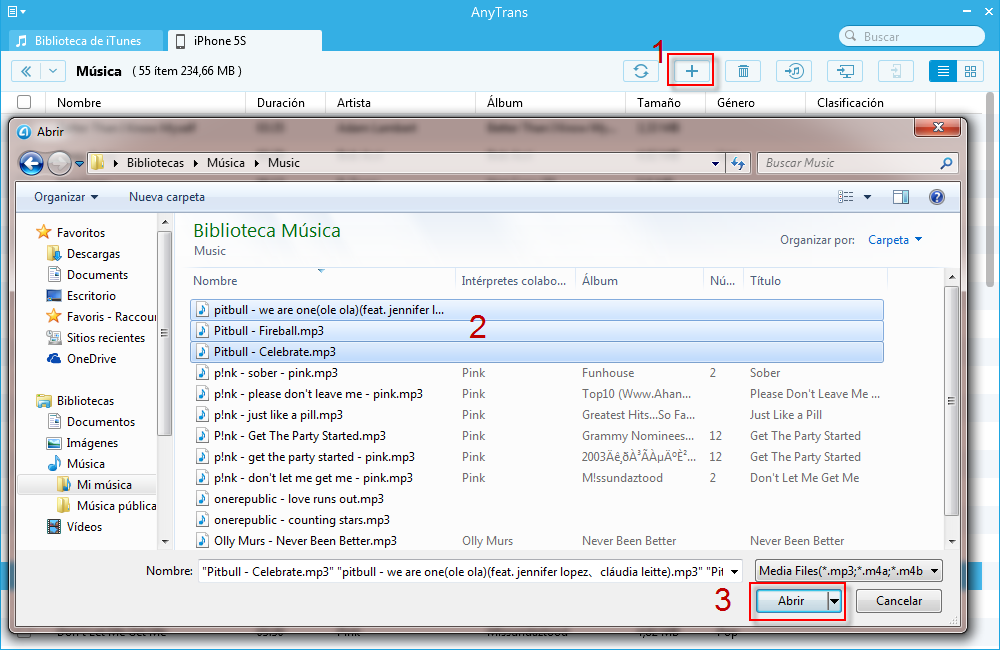1000x650 pixels.
Task: Open the view options dropdown arrow
Action: coord(867,197)
